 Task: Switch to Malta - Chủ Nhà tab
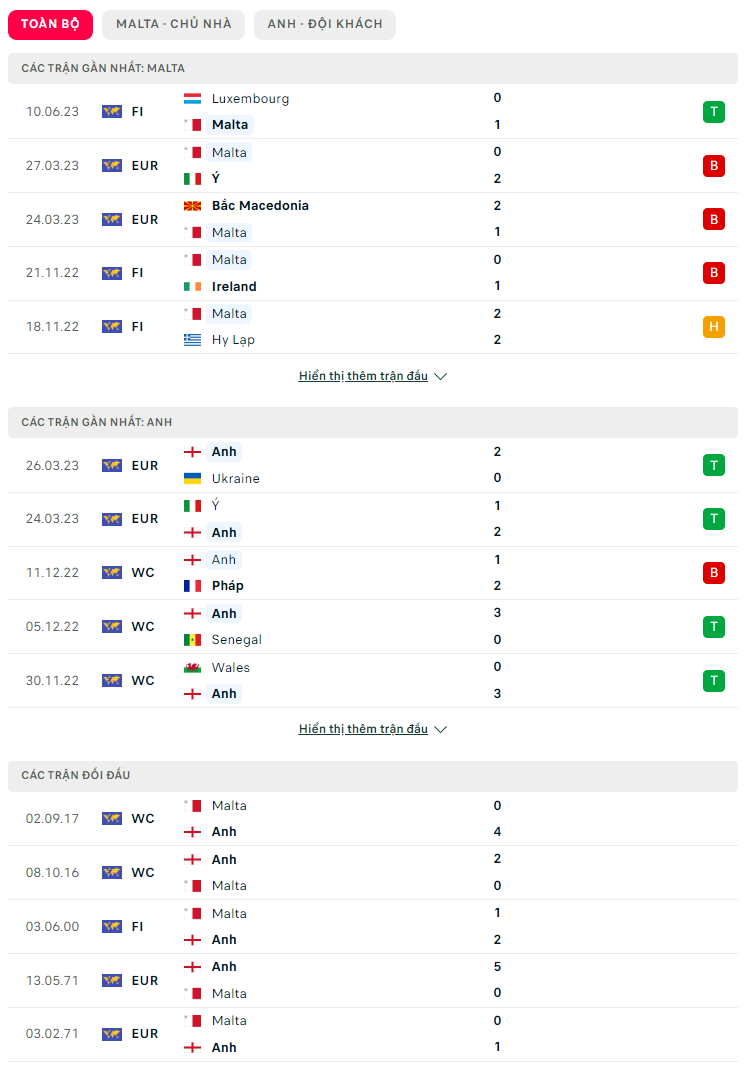coord(173,24)
